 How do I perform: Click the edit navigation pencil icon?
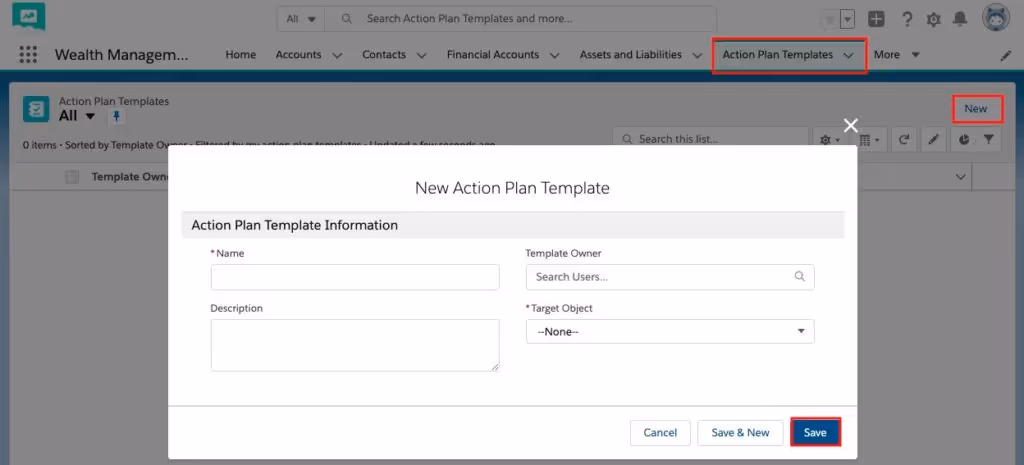click(x=1006, y=56)
